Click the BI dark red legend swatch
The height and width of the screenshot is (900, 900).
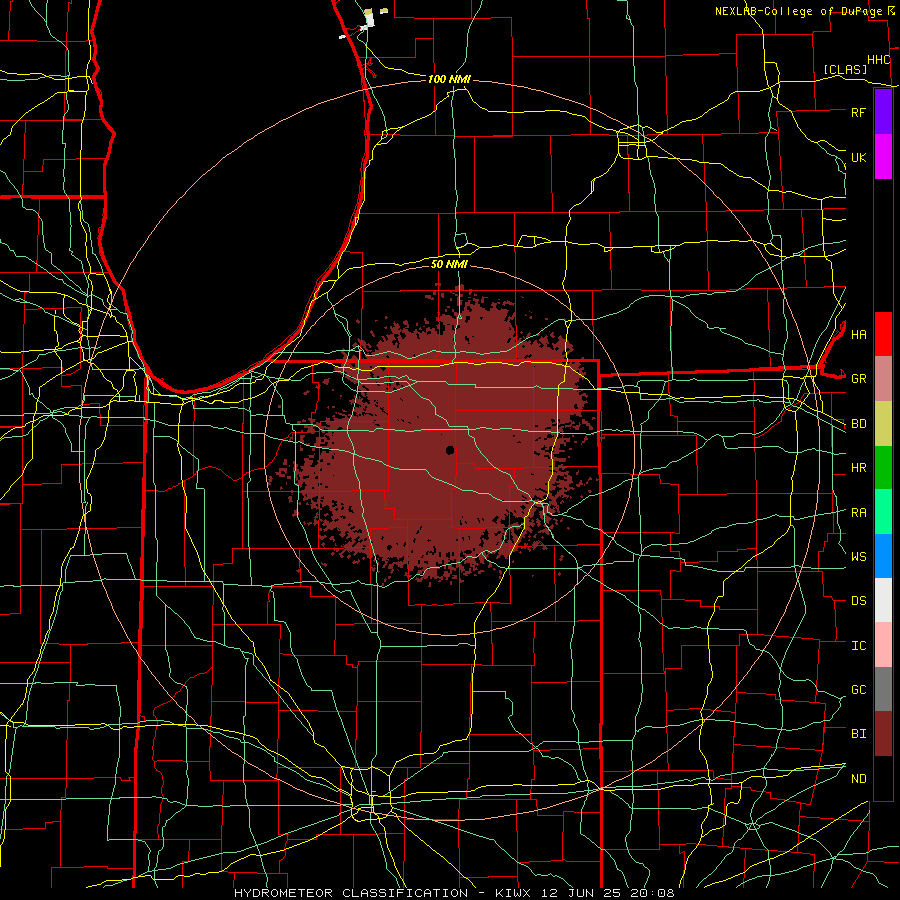[x=883, y=734]
